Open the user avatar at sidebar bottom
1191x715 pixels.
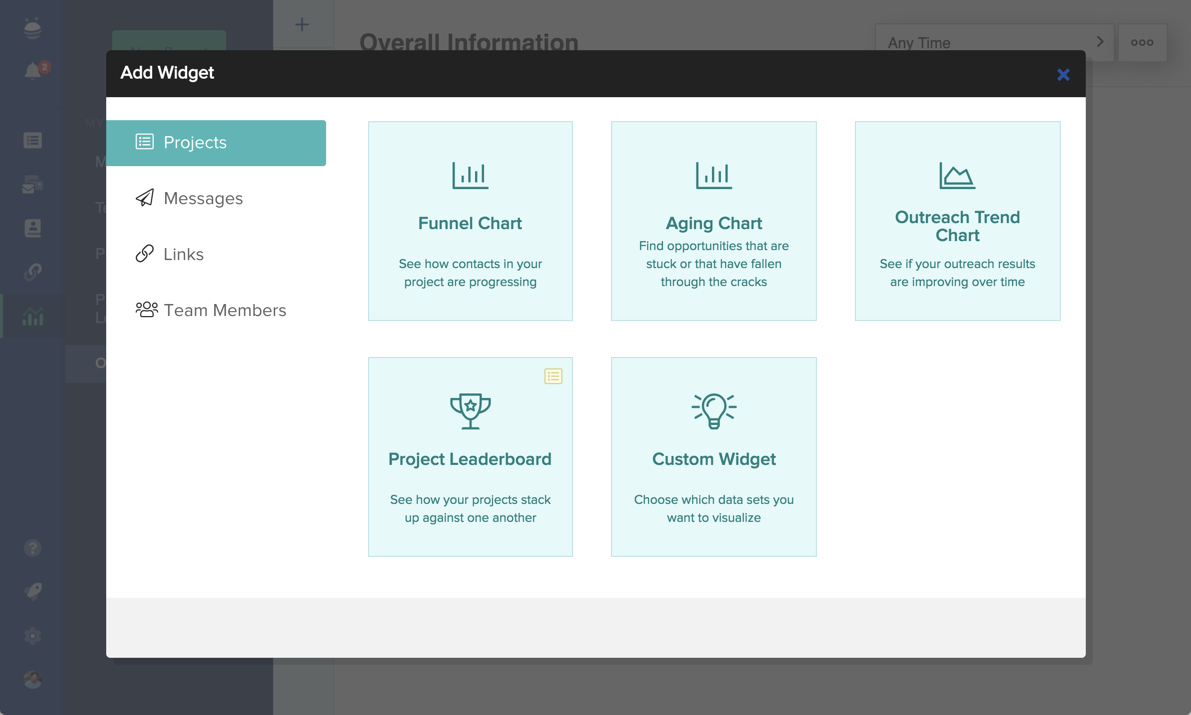(33, 680)
